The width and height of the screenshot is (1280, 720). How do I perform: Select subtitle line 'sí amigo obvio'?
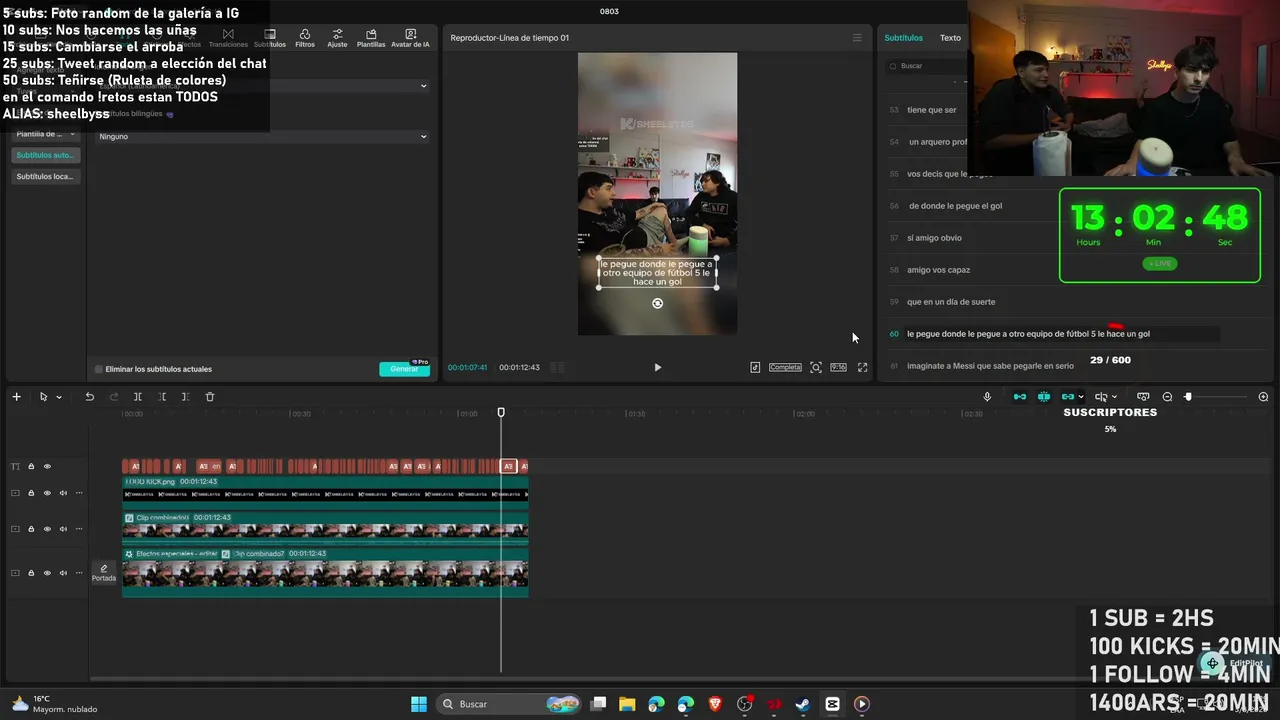934,238
